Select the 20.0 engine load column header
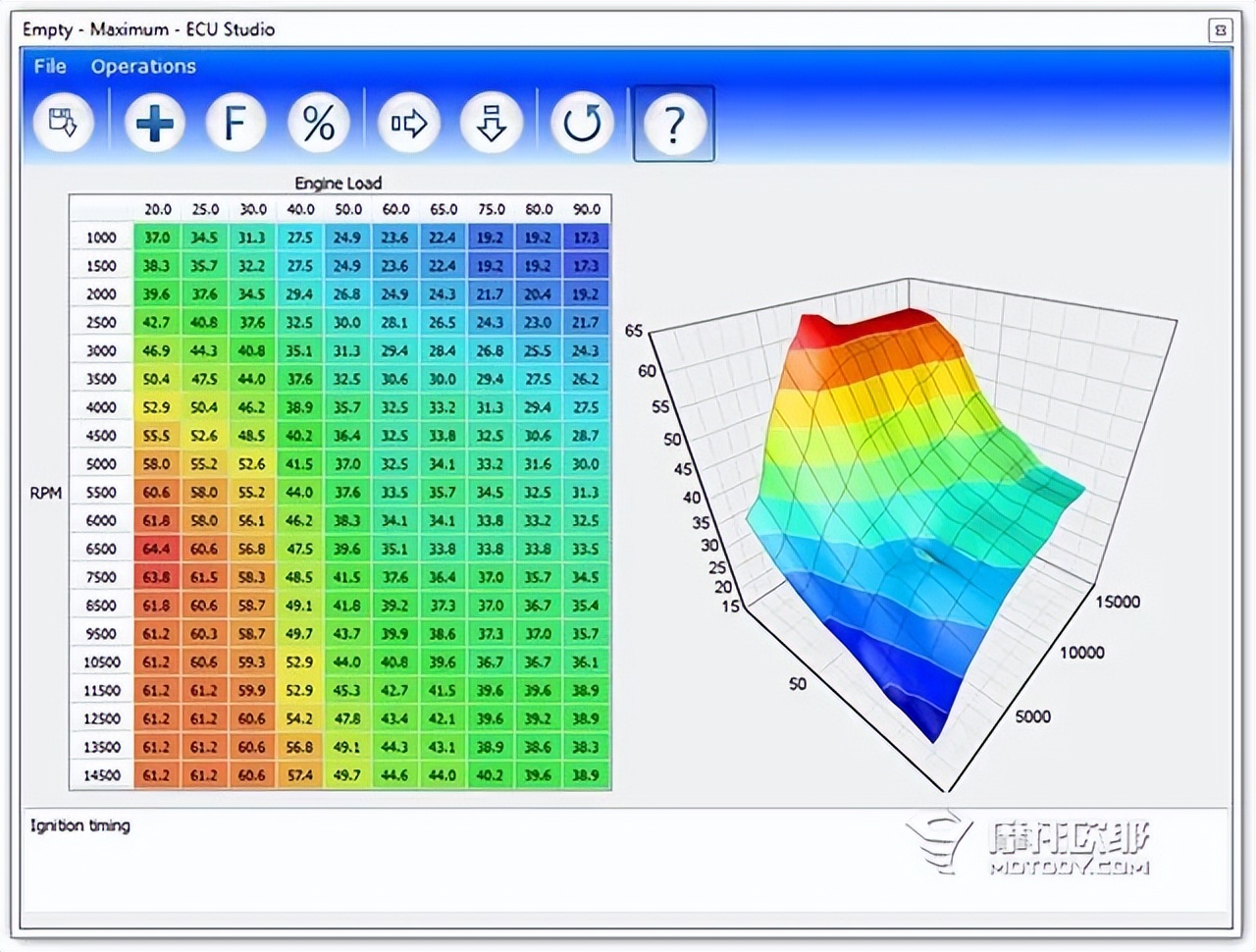The image size is (1256, 952). (157, 209)
